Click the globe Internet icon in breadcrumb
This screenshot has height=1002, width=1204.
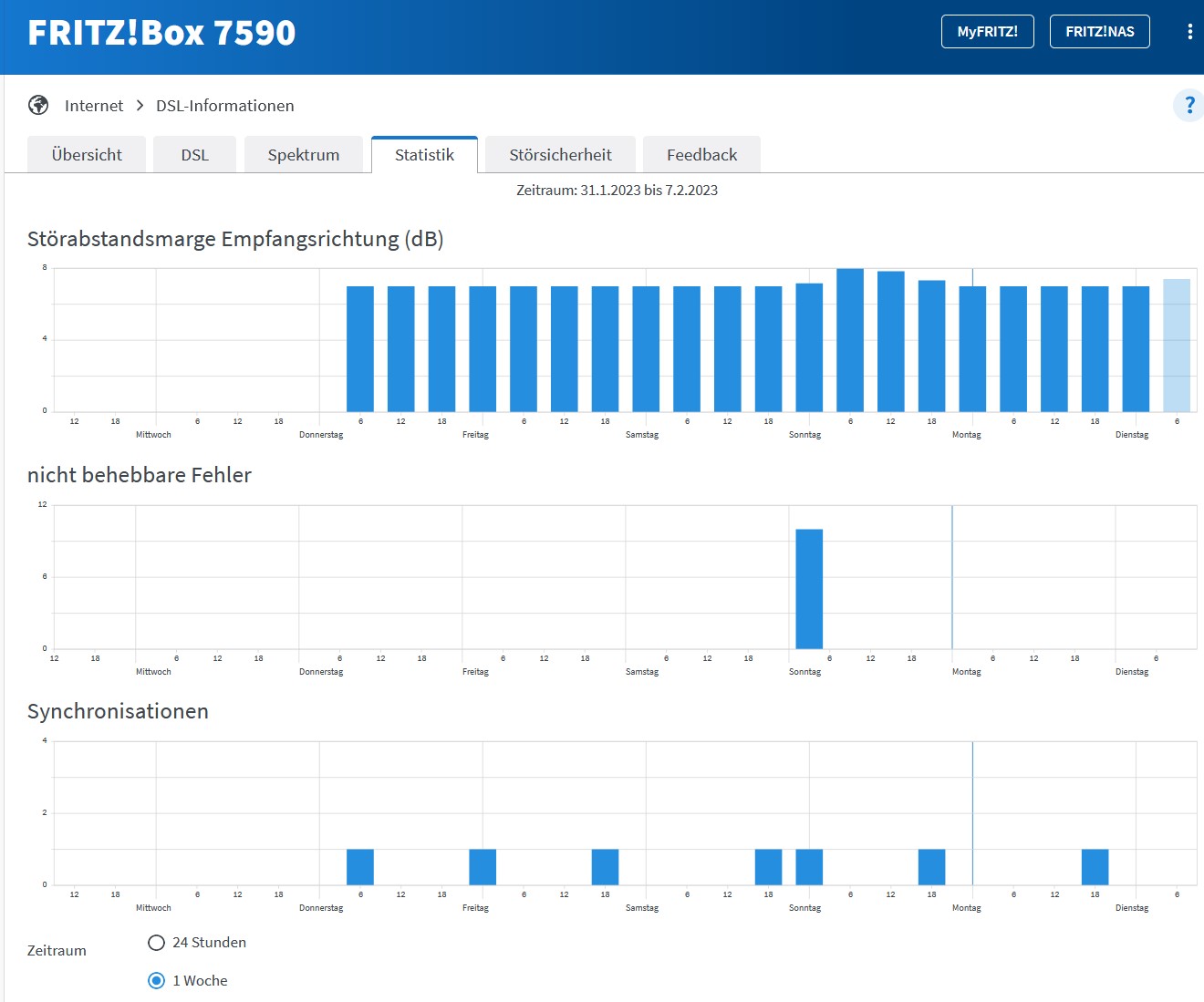pos(38,105)
